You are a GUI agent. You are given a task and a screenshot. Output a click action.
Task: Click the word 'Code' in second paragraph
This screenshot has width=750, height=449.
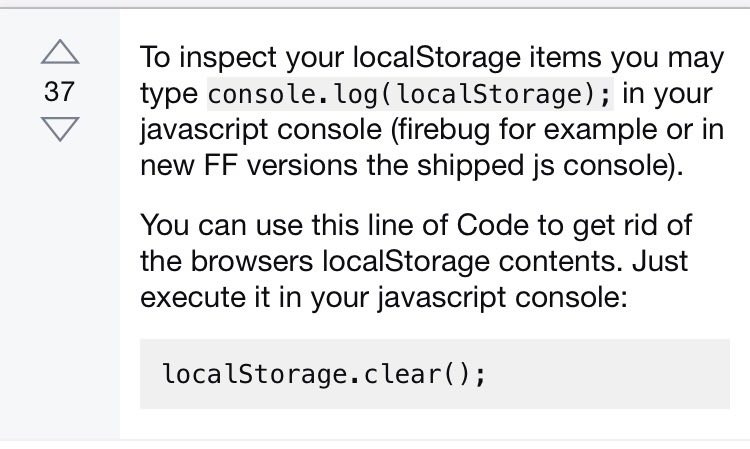pos(492,225)
